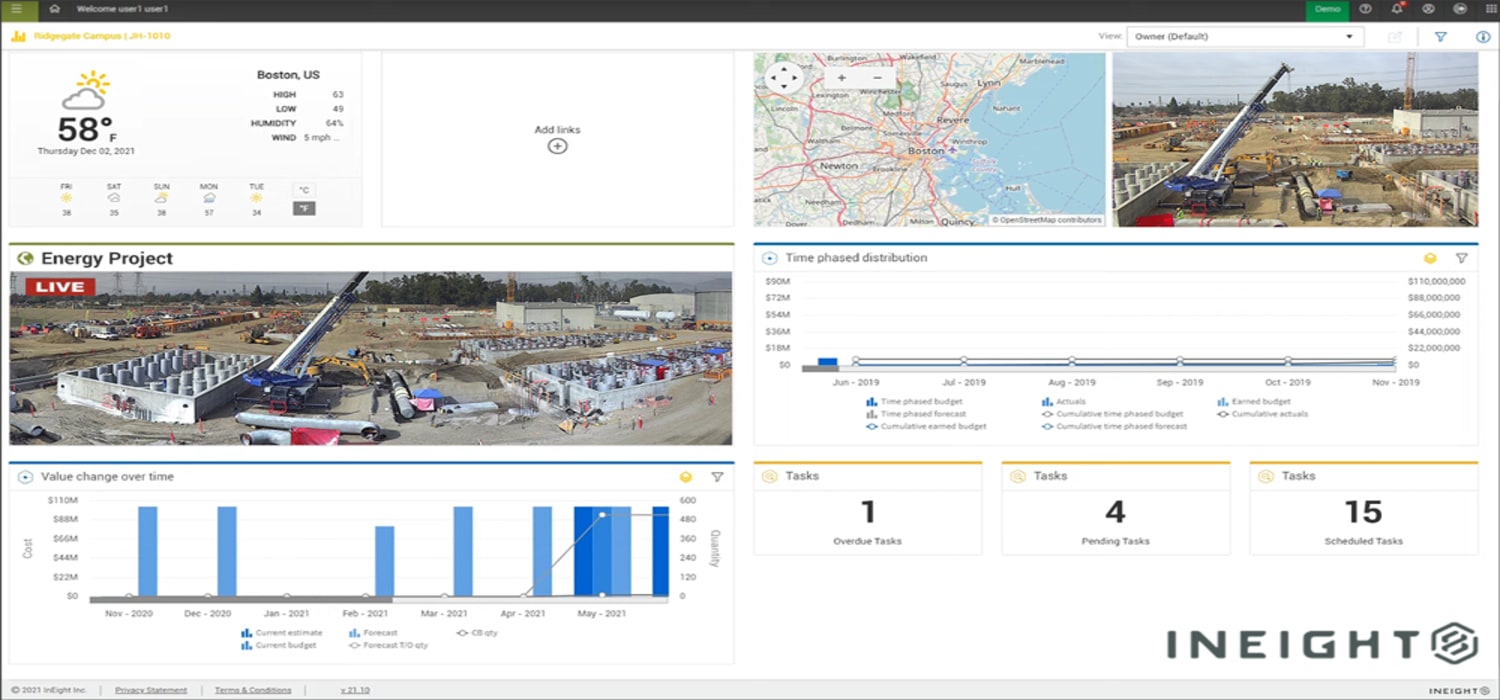This screenshot has height=700, width=1500.
Task: Toggle Current budget legend series
Action: click(279, 645)
